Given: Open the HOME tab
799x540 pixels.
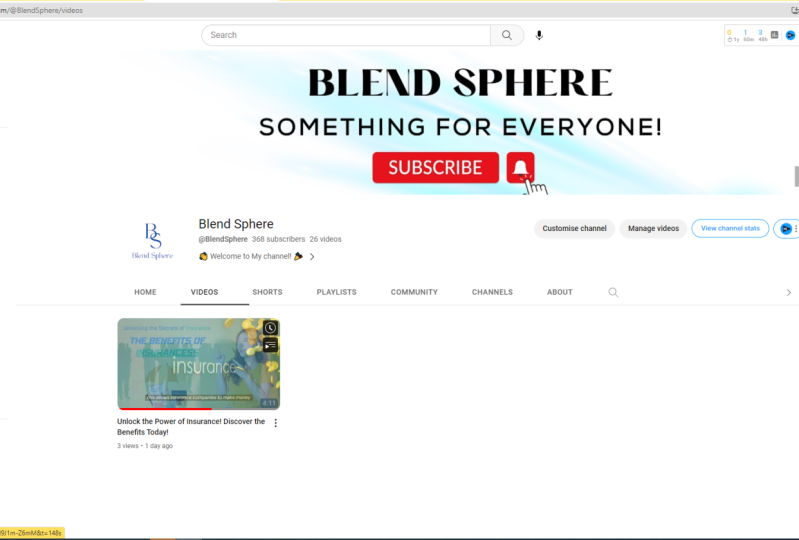Looking at the screenshot, I should coord(145,292).
